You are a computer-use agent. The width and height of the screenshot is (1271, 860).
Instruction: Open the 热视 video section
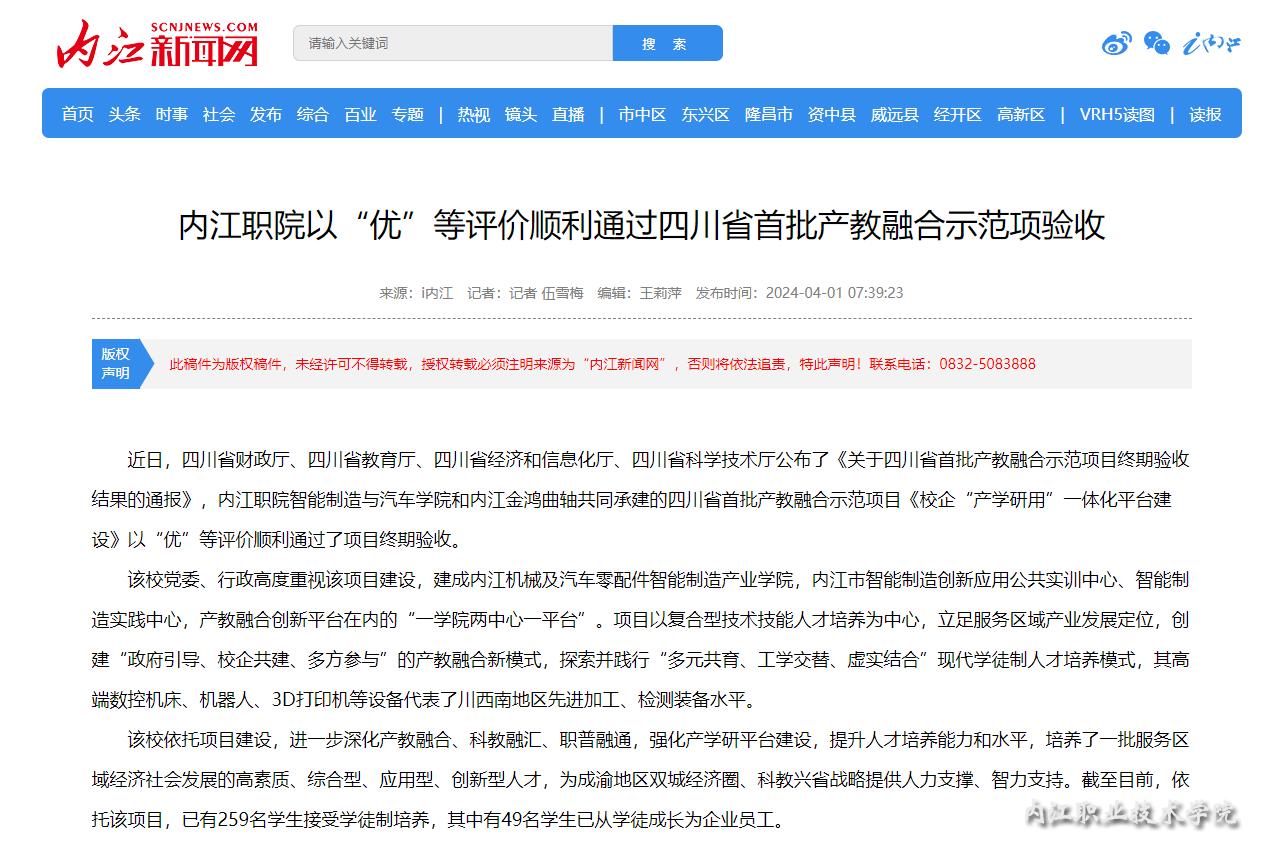point(474,114)
